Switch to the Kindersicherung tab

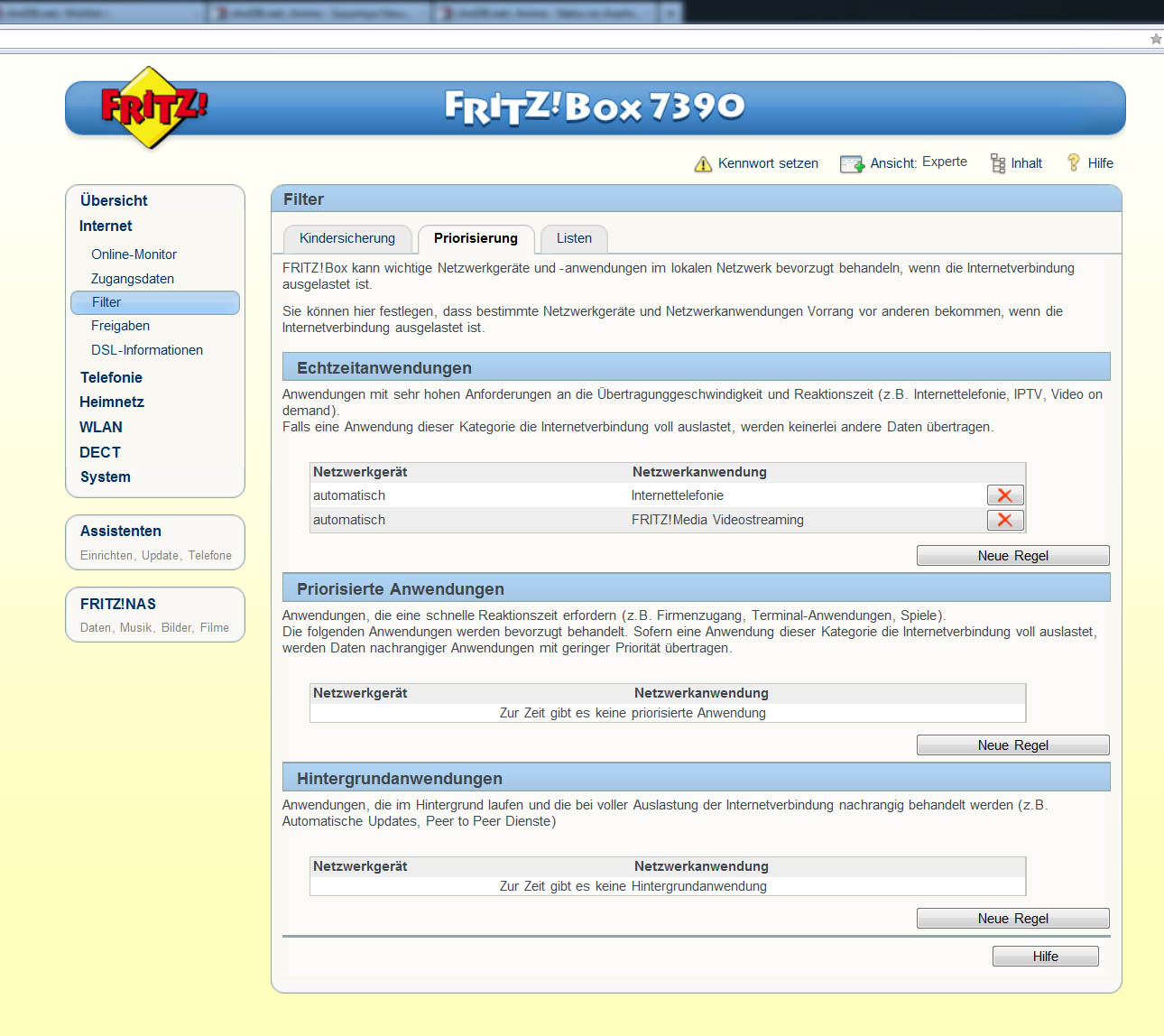click(x=347, y=238)
